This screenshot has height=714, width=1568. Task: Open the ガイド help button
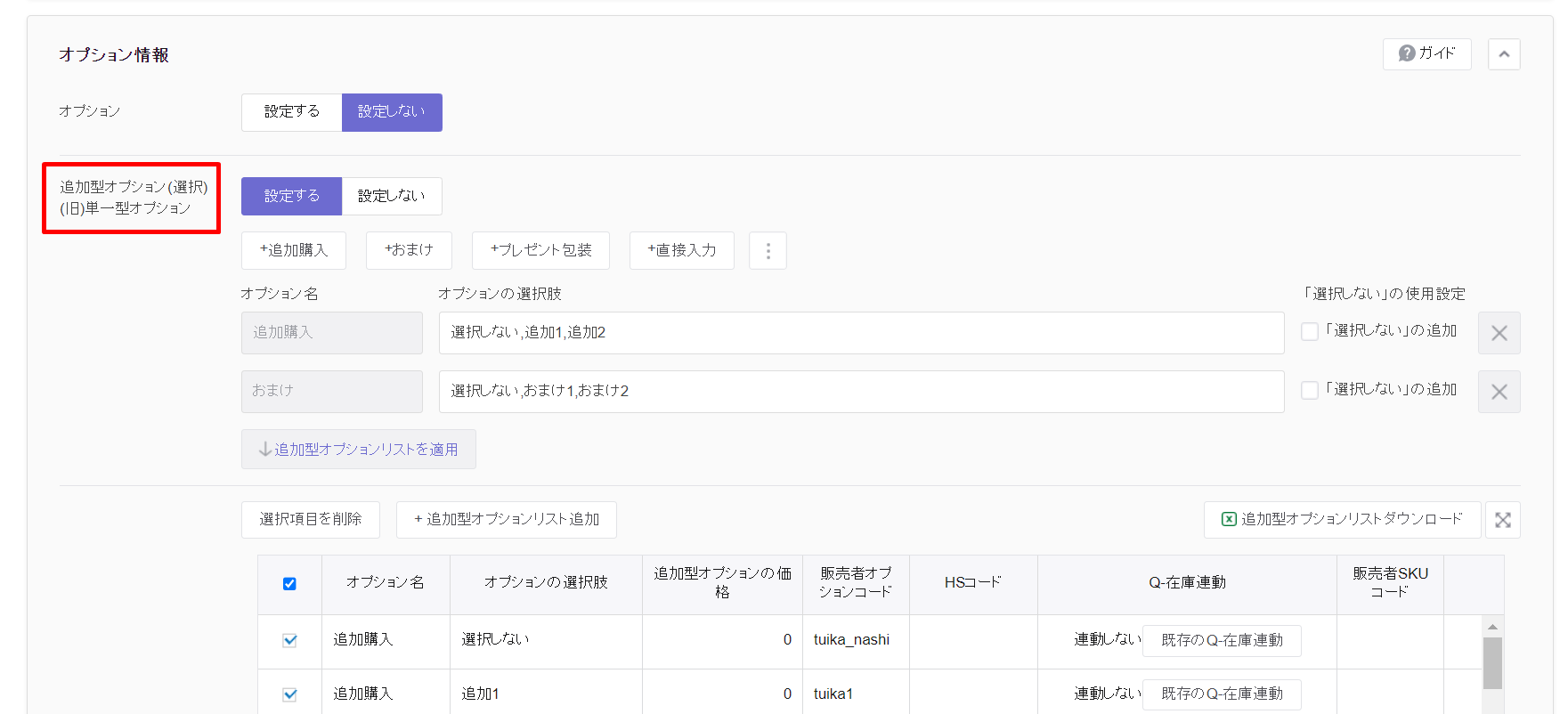click(x=1426, y=53)
